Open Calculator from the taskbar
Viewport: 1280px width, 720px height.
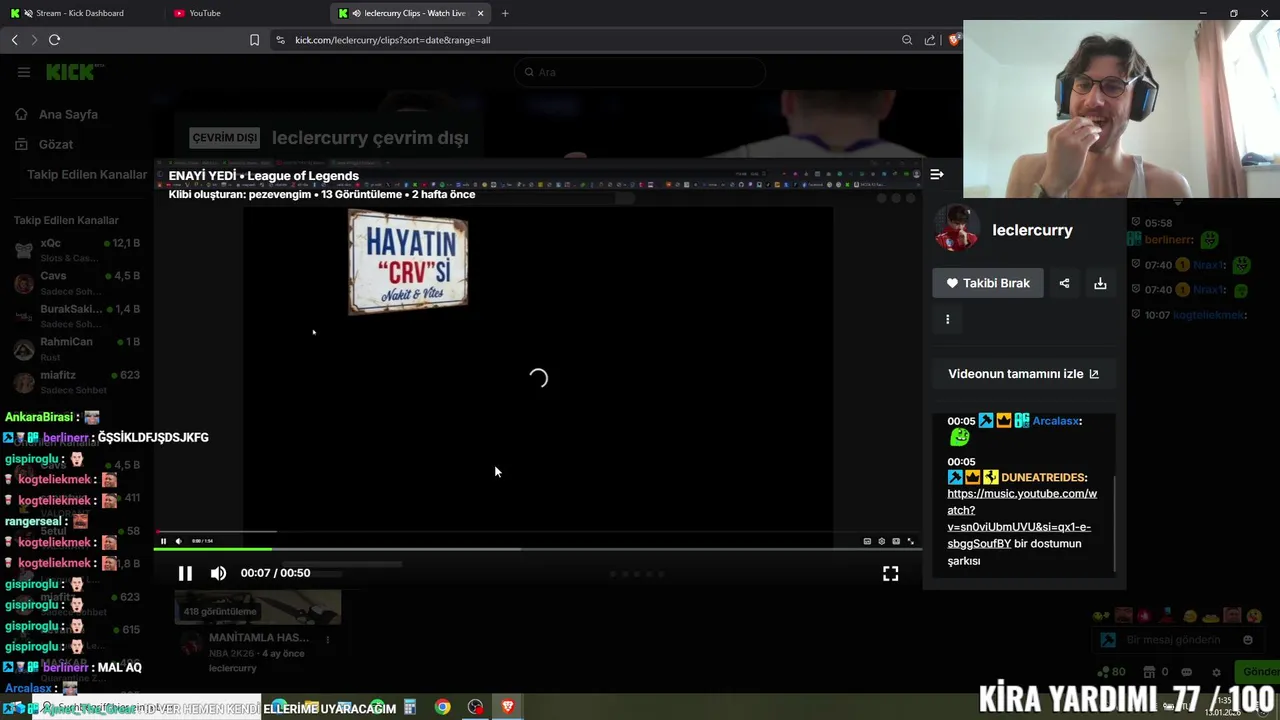(409, 707)
